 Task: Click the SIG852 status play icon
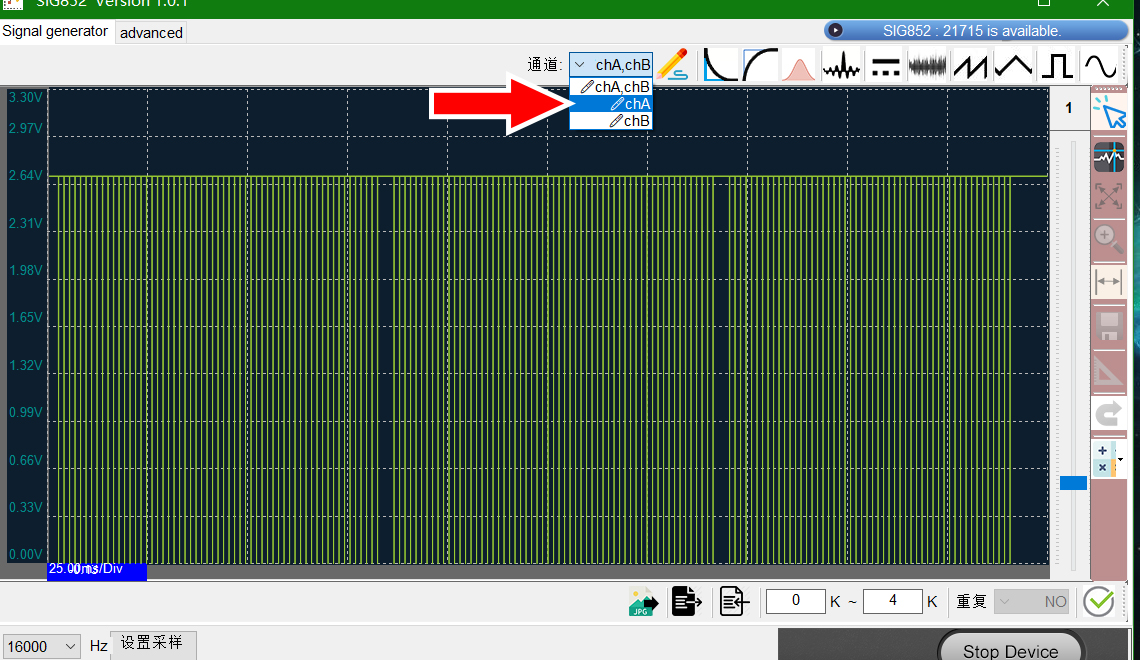pos(835,31)
